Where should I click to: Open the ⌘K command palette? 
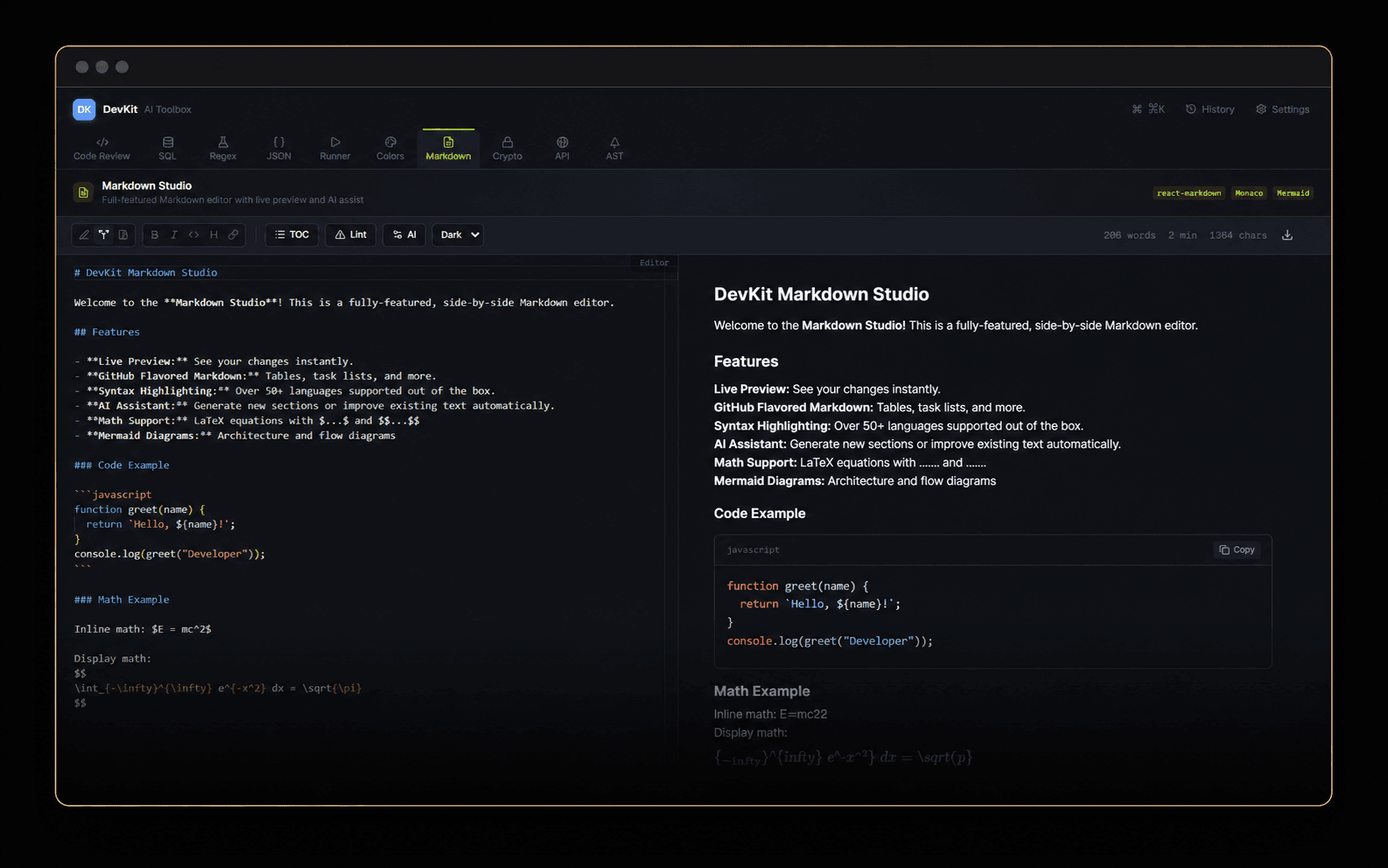pyautogui.click(x=1148, y=109)
